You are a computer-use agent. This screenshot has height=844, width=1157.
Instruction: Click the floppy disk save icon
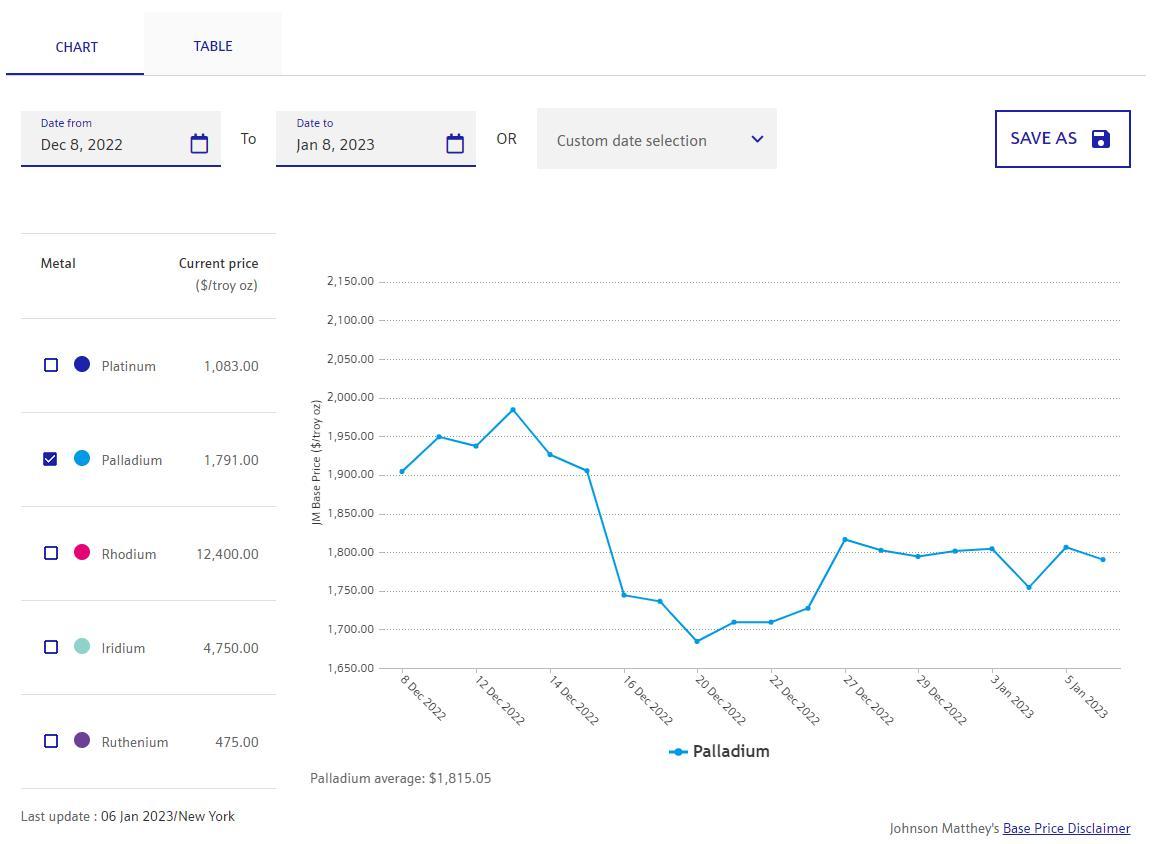[1100, 139]
